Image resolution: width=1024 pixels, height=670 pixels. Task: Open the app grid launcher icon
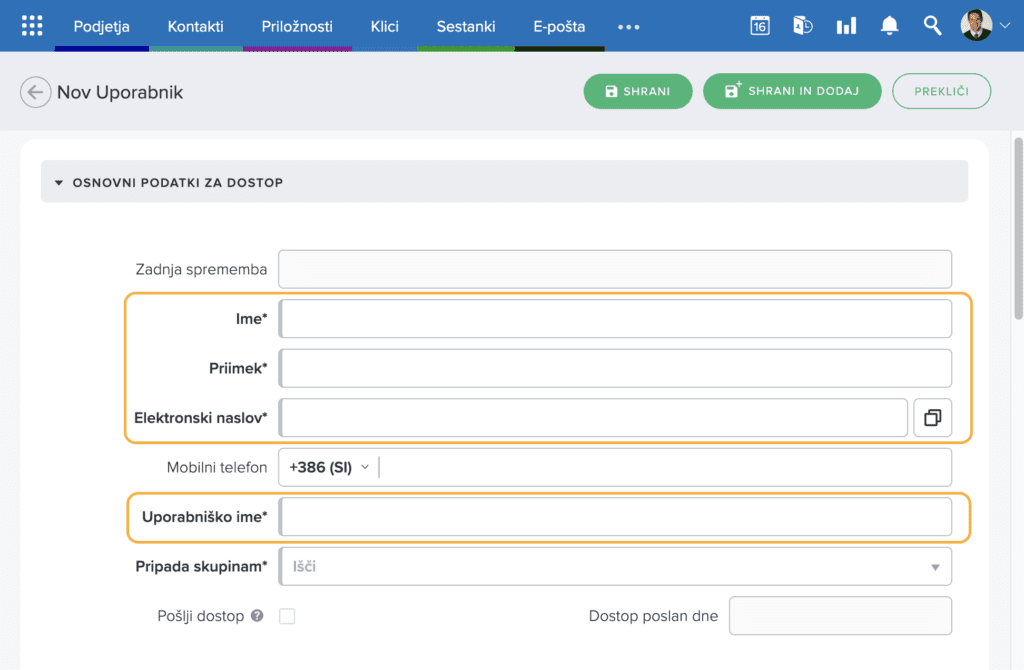coord(32,26)
